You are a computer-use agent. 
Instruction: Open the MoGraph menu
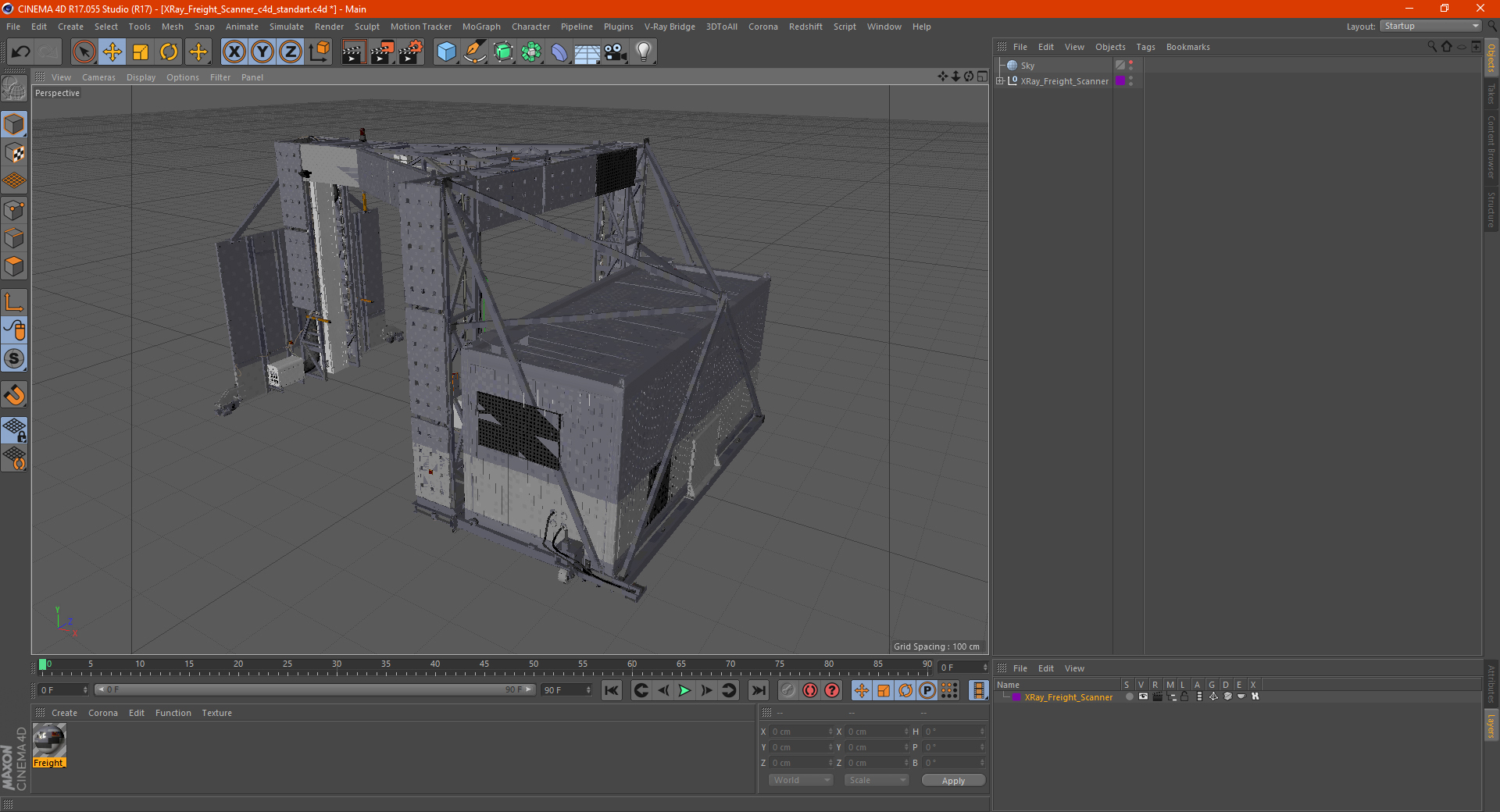[x=481, y=27]
